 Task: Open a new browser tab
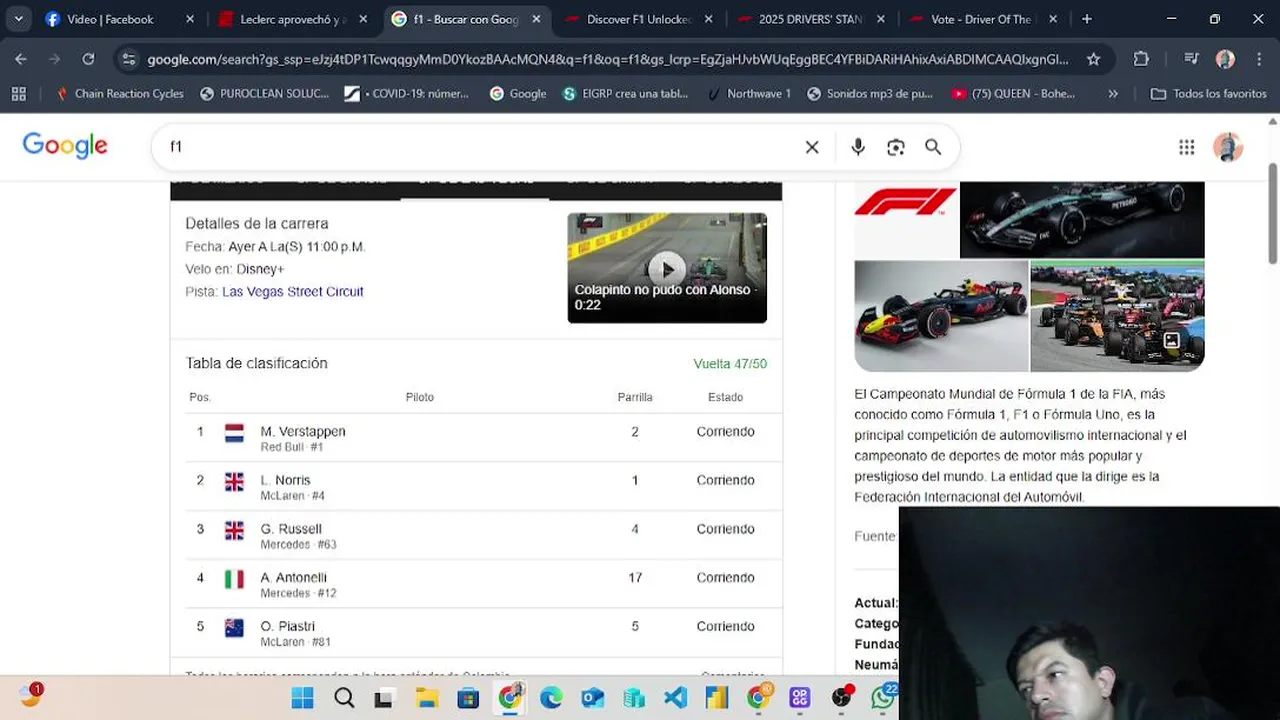(x=1087, y=19)
